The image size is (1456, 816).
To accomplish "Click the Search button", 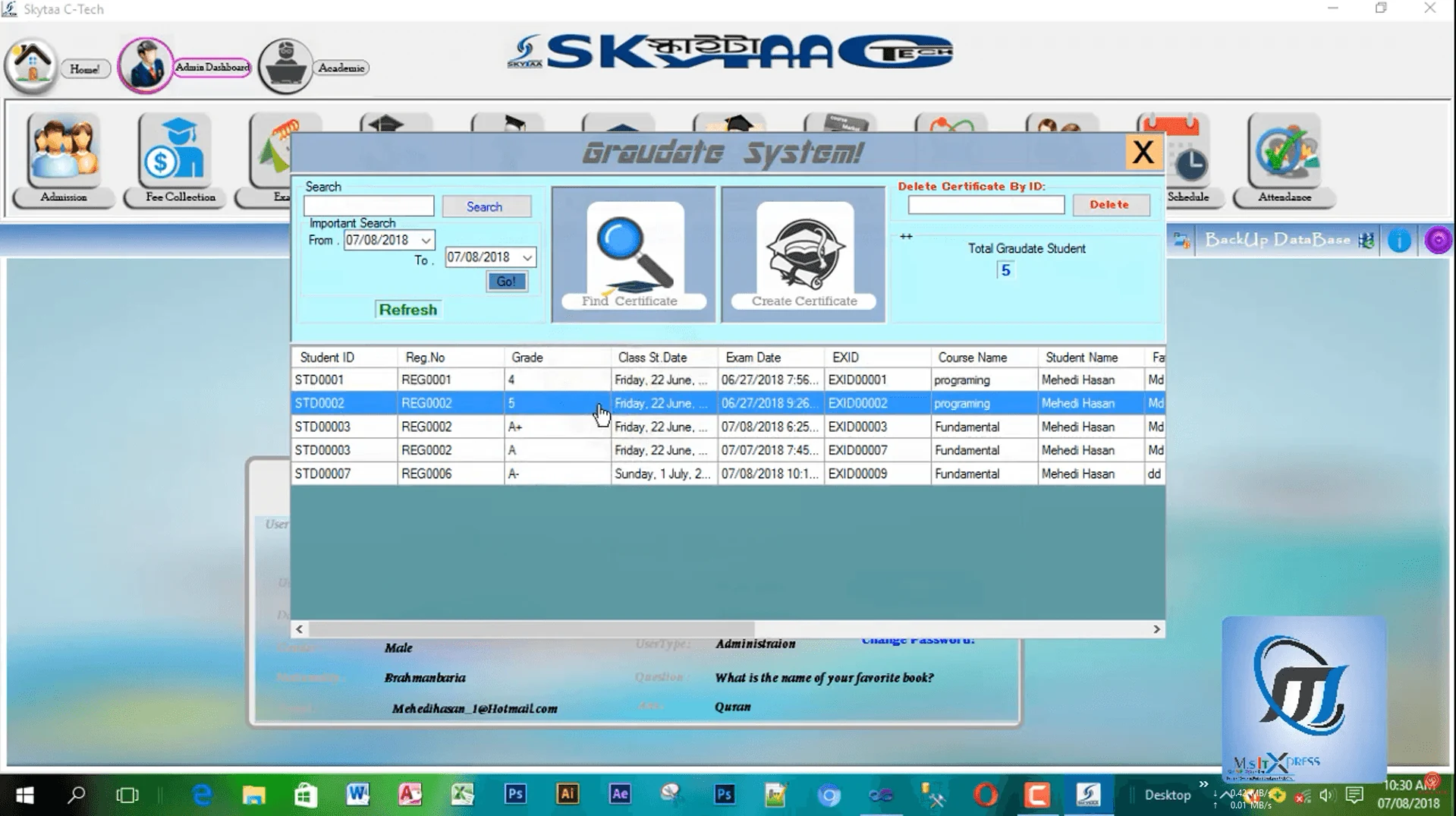I will pyautogui.click(x=486, y=206).
